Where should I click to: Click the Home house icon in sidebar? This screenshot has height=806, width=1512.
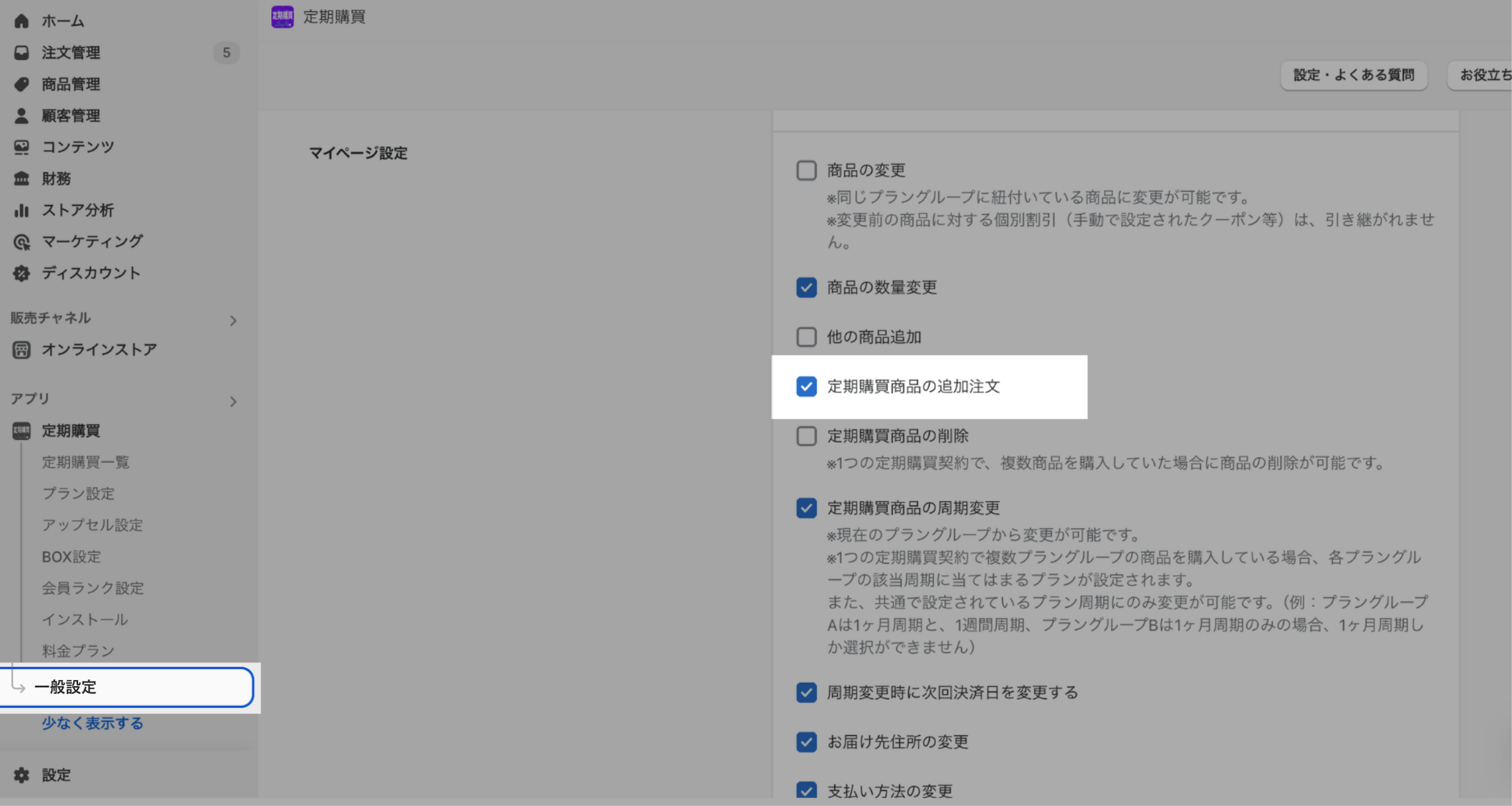pyautogui.click(x=21, y=21)
